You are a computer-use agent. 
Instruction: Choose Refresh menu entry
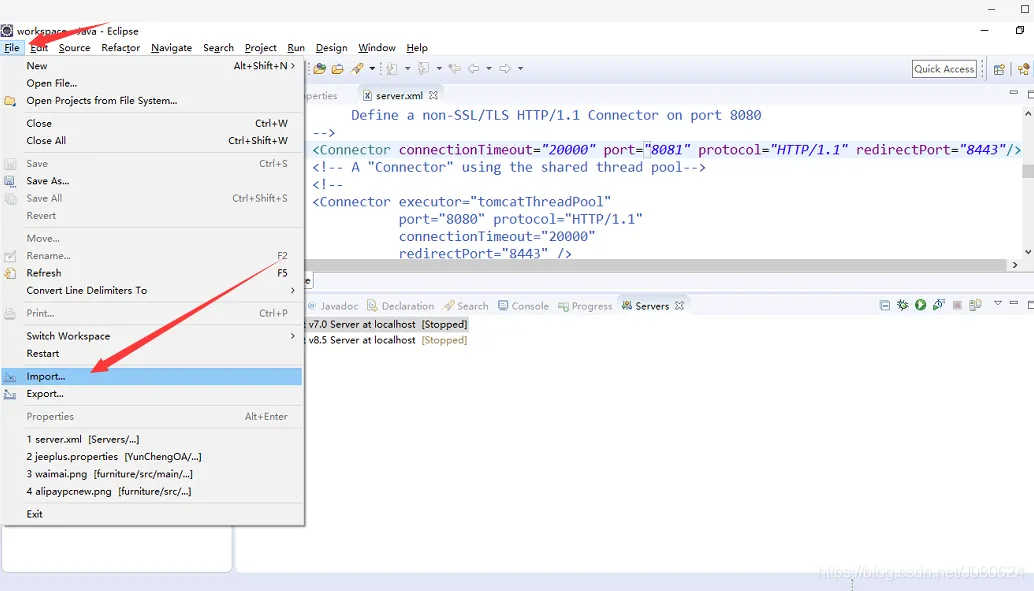(x=152, y=273)
